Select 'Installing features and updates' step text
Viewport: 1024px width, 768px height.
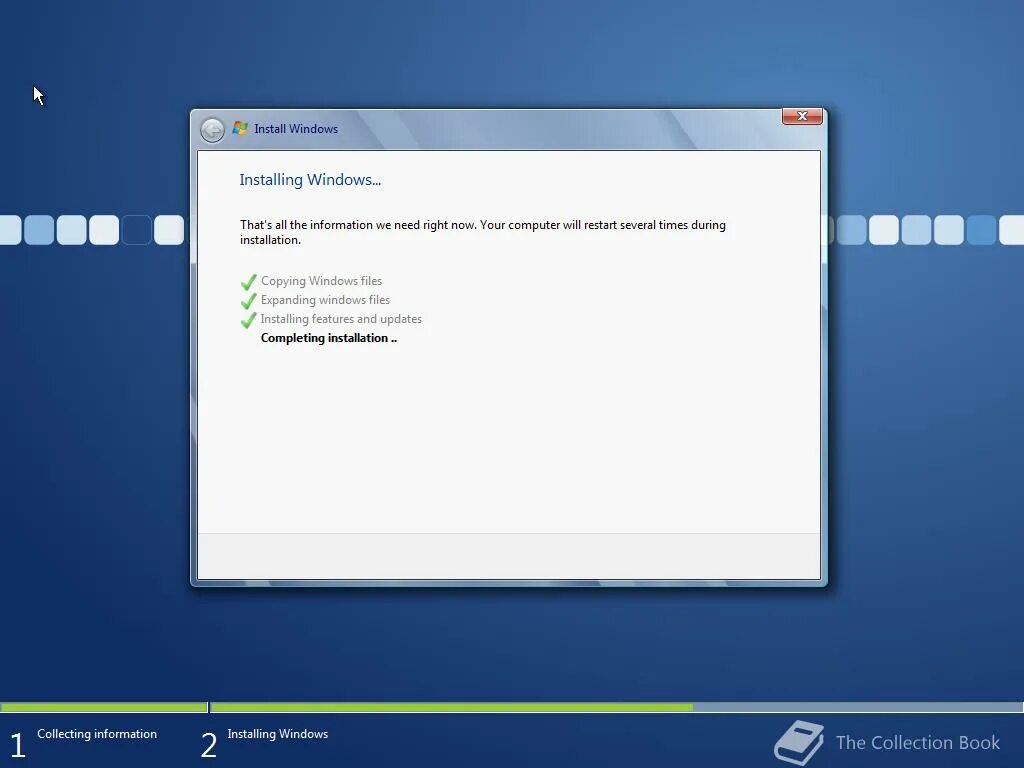point(341,319)
